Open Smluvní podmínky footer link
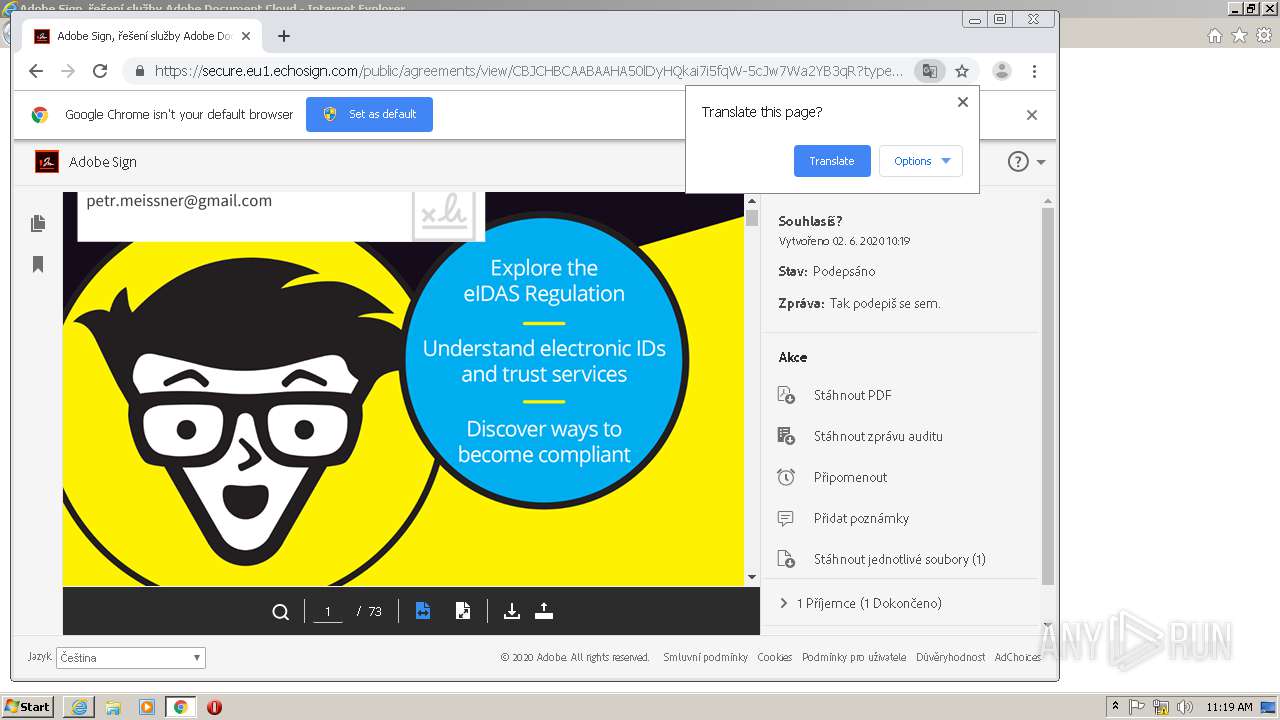Image resolution: width=1280 pixels, height=720 pixels. [x=705, y=657]
